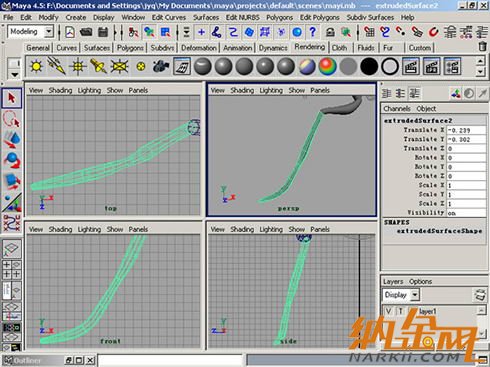This screenshot has width=490, height=367.
Task: Apply the black shader swatch ball
Action: [369, 66]
